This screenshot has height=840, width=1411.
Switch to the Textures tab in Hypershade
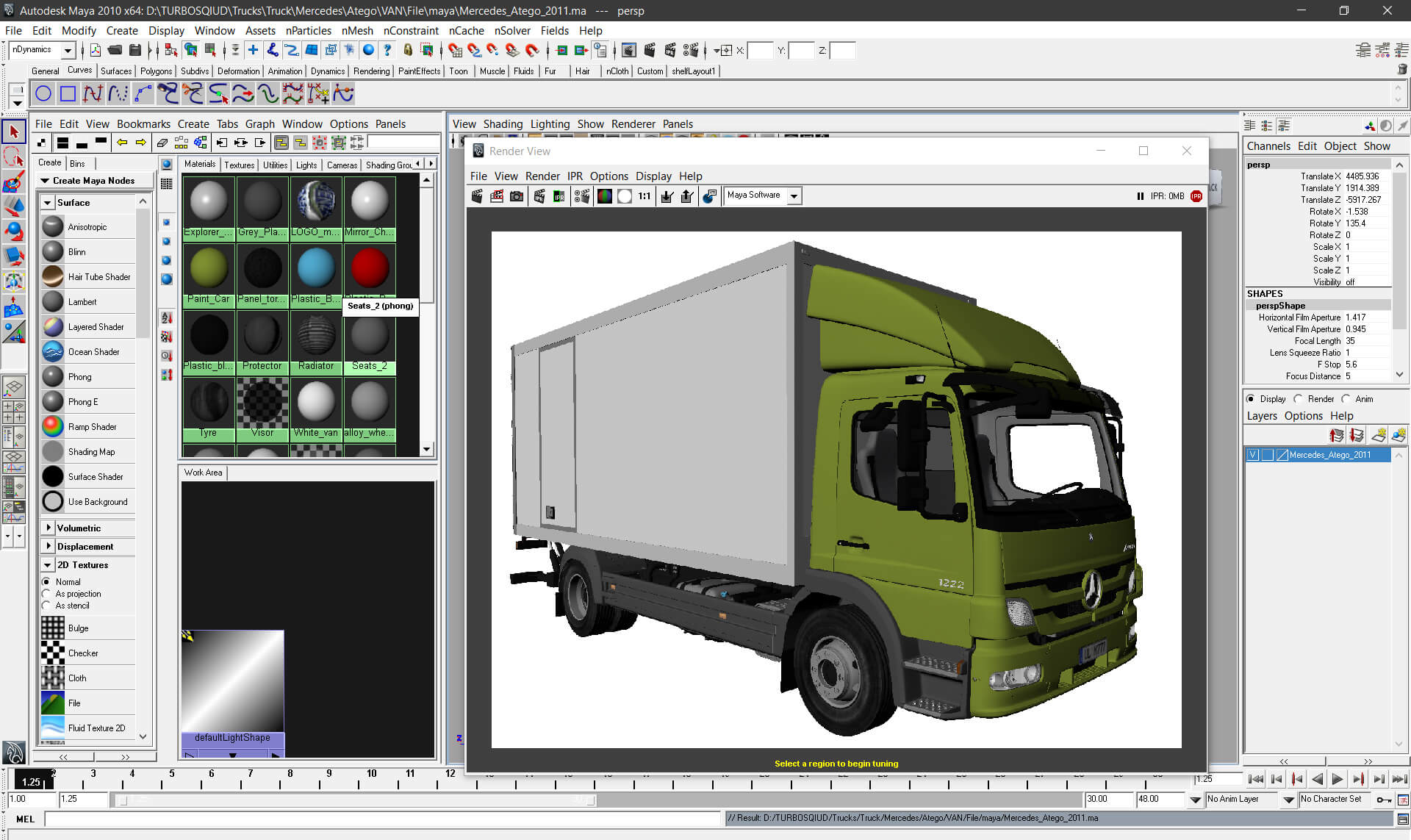point(239,165)
